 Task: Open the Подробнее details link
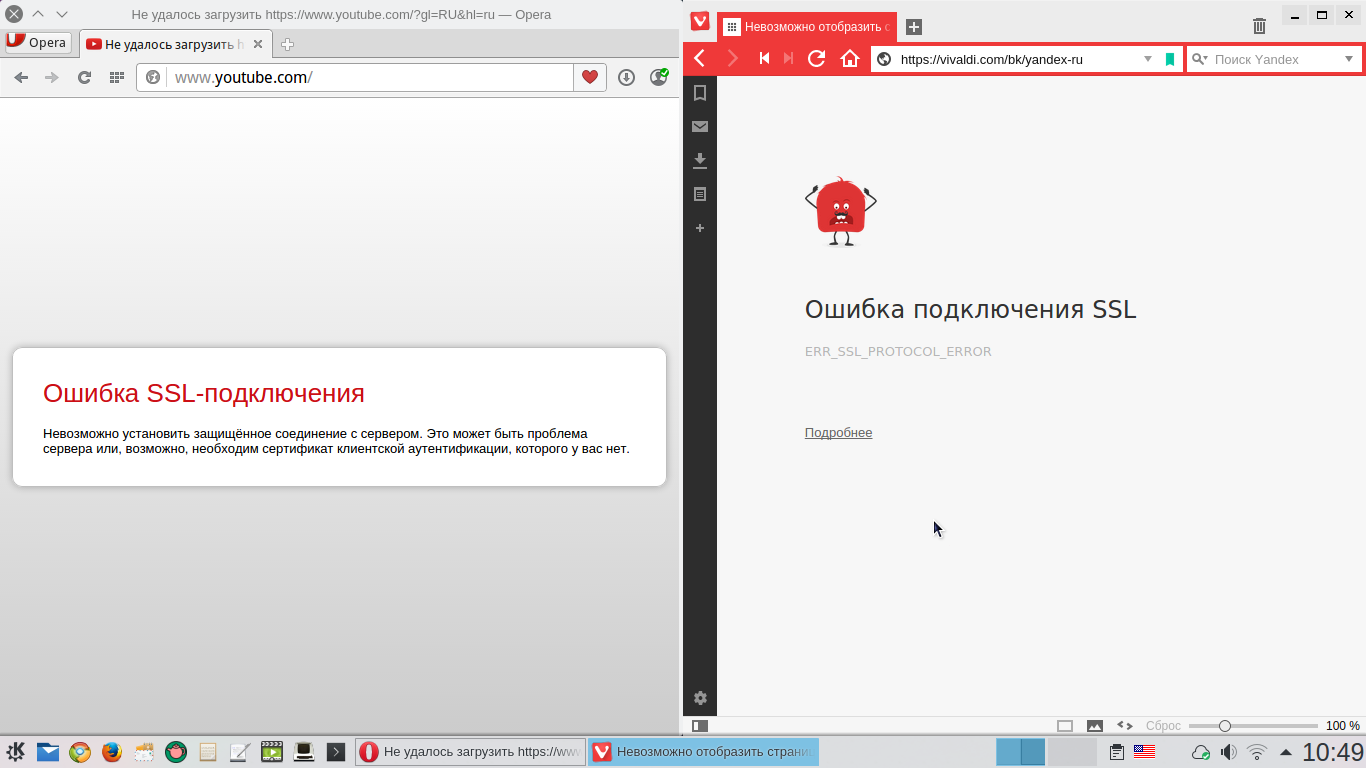pos(838,433)
